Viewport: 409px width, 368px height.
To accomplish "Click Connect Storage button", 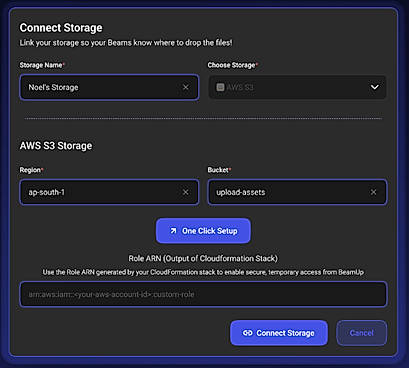I will [279, 333].
